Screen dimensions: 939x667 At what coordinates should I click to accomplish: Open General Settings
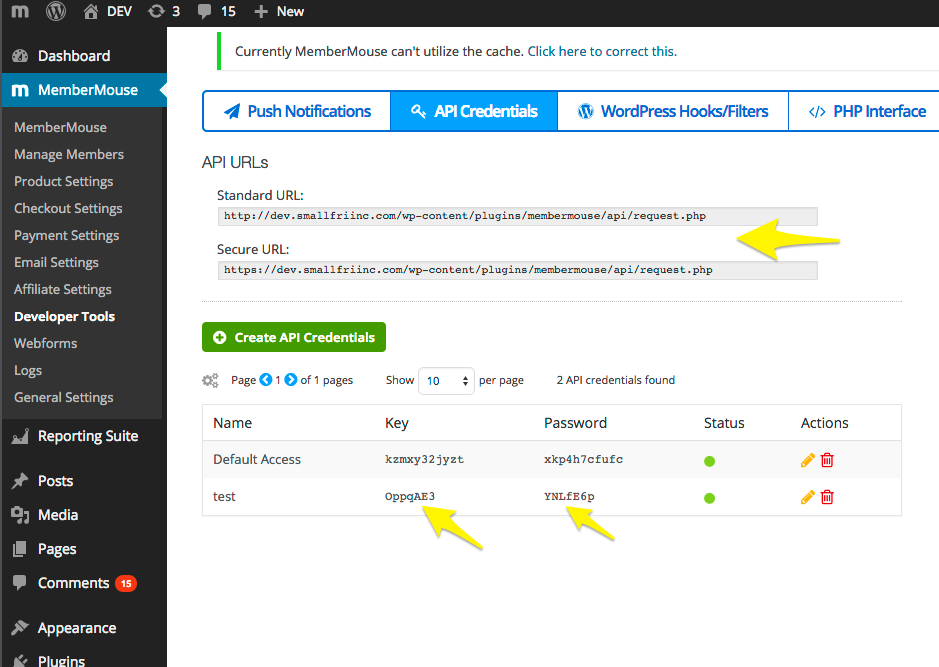pos(63,398)
